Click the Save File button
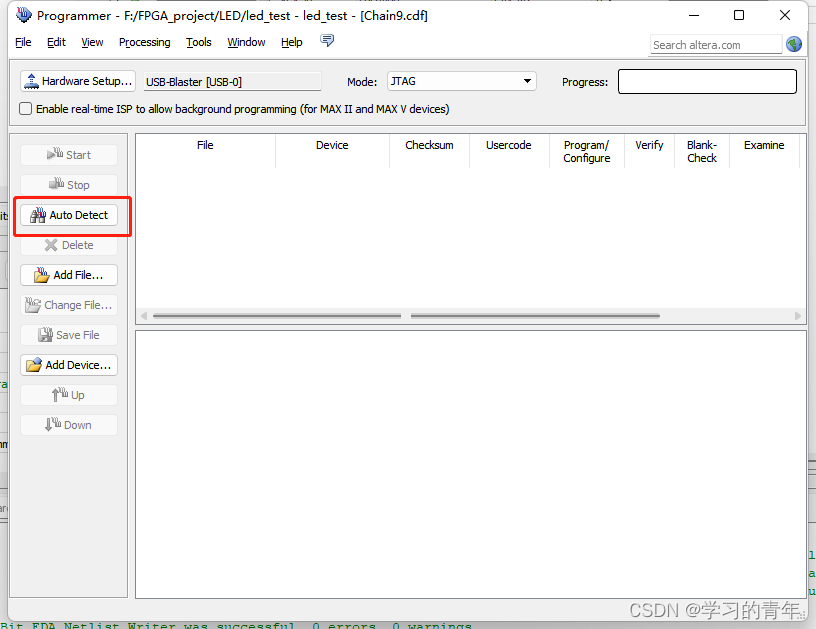 [x=68, y=335]
